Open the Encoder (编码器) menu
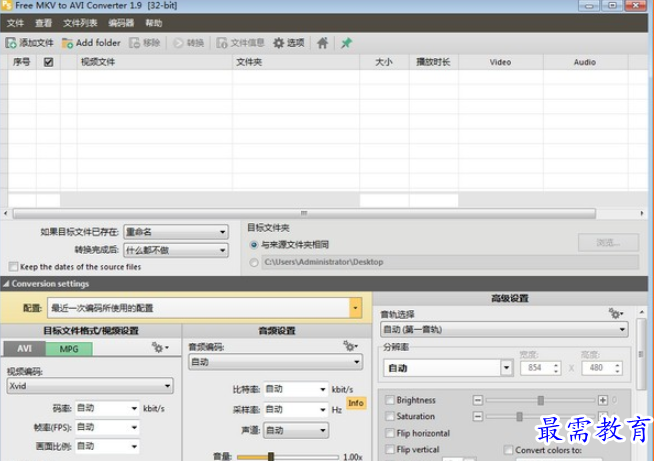The width and height of the screenshot is (659, 461). pos(121,23)
